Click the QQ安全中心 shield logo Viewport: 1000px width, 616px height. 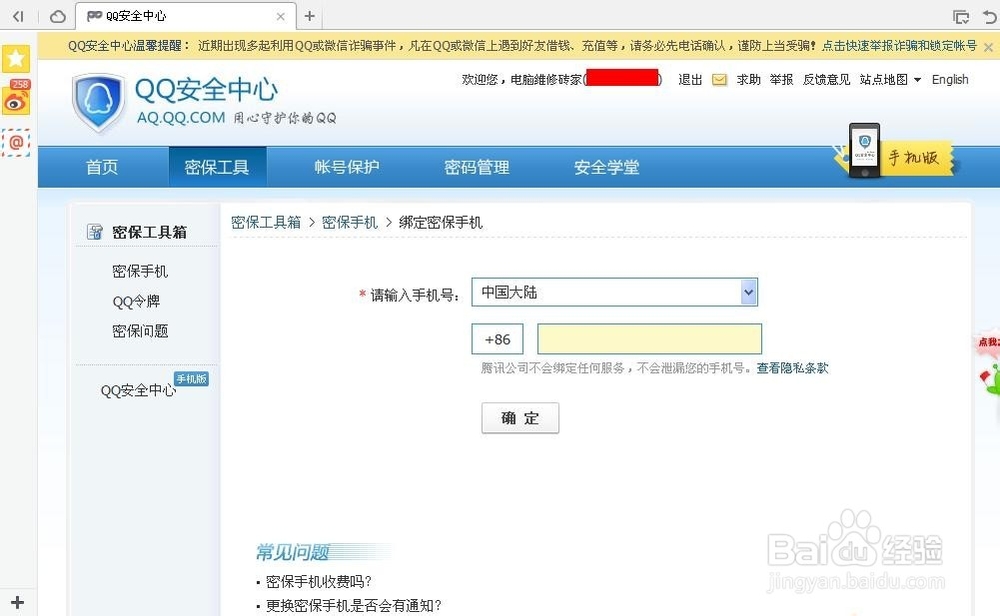[98, 103]
